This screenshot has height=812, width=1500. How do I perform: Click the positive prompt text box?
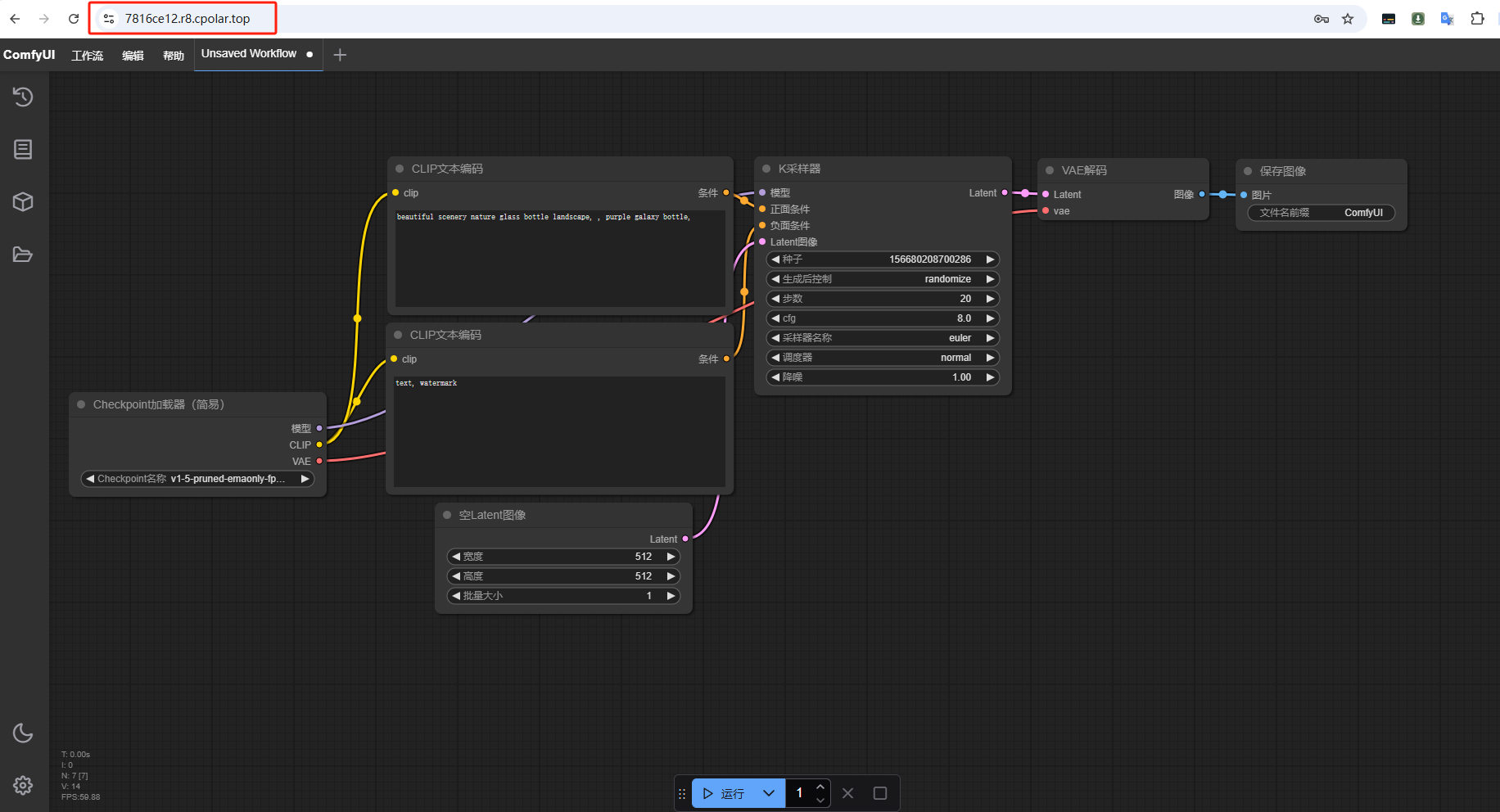(x=560, y=258)
